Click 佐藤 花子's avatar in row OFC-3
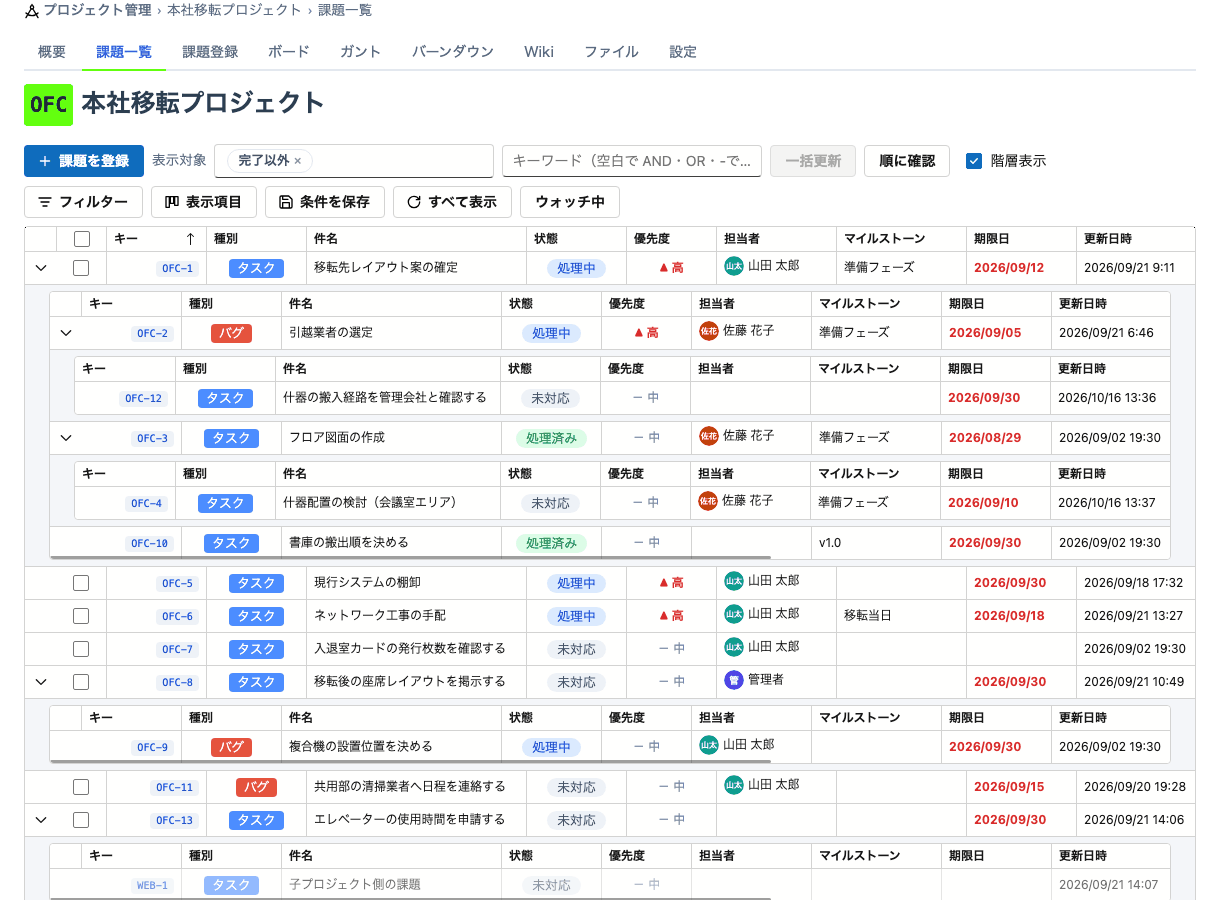This screenshot has height=900, width=1220. tap(709, 436)
